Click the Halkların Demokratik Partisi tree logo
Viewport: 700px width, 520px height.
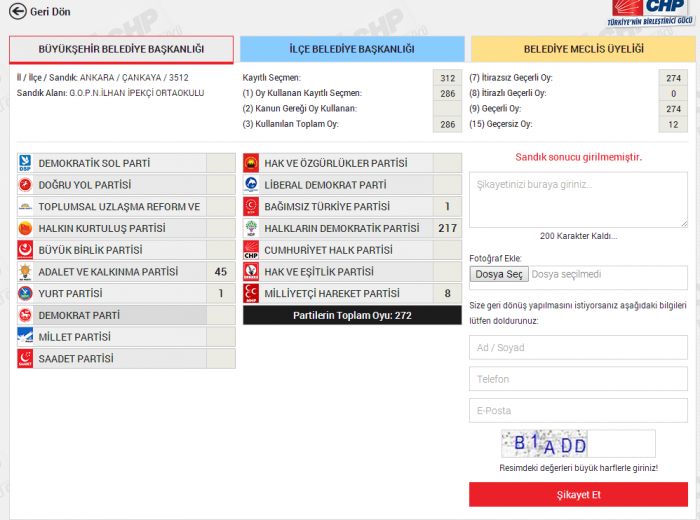pos(251,228)
